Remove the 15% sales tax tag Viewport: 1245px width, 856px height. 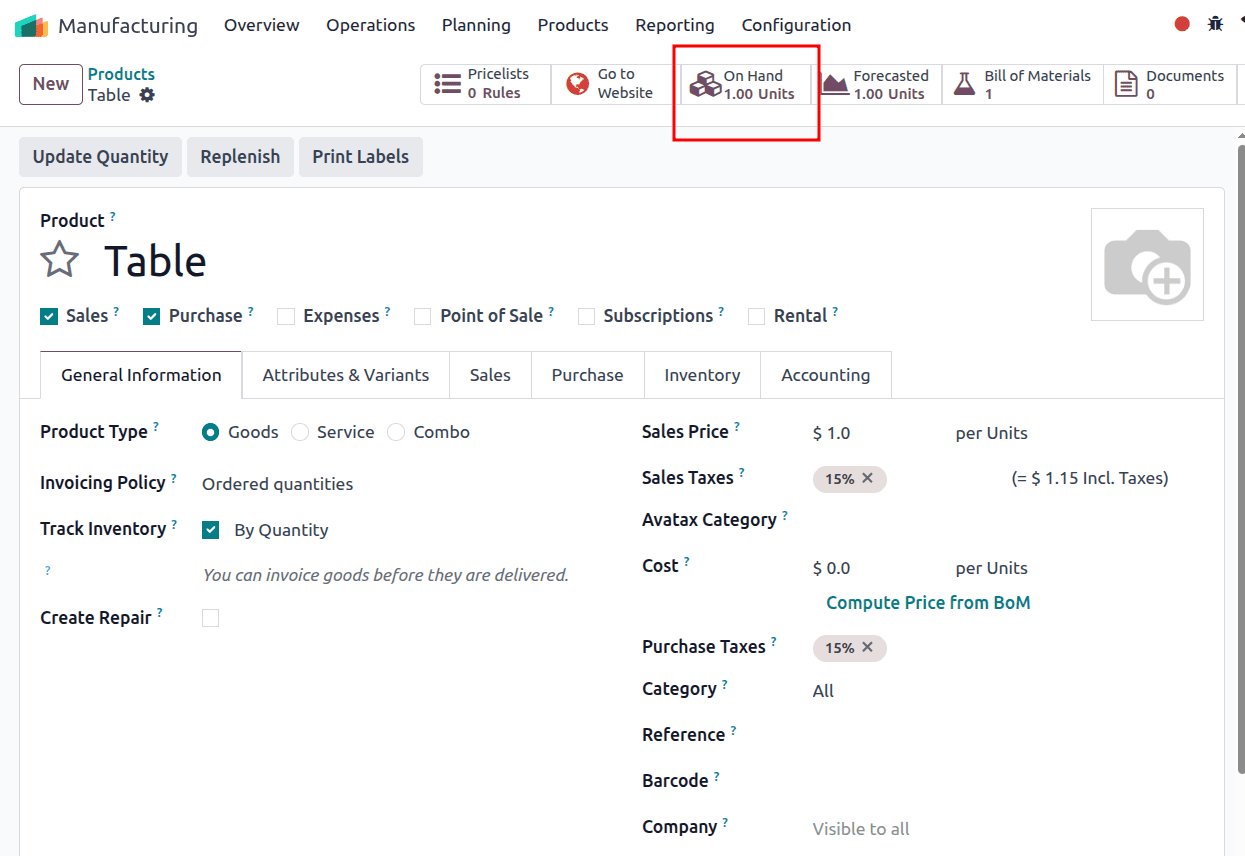(x=867, y=479)
